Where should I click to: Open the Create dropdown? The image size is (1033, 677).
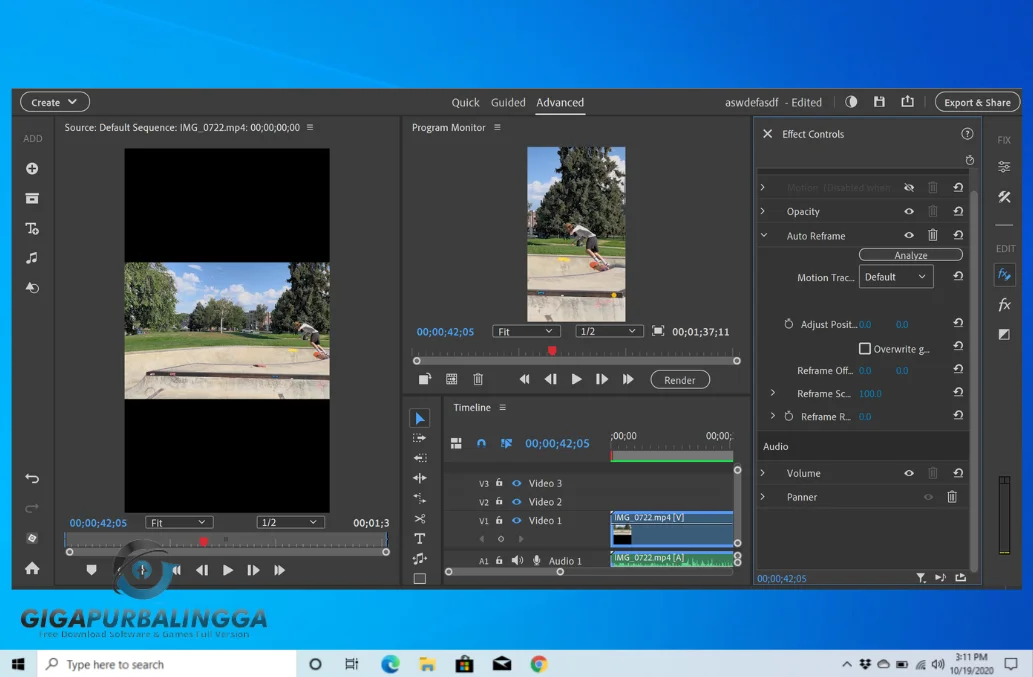55,102
